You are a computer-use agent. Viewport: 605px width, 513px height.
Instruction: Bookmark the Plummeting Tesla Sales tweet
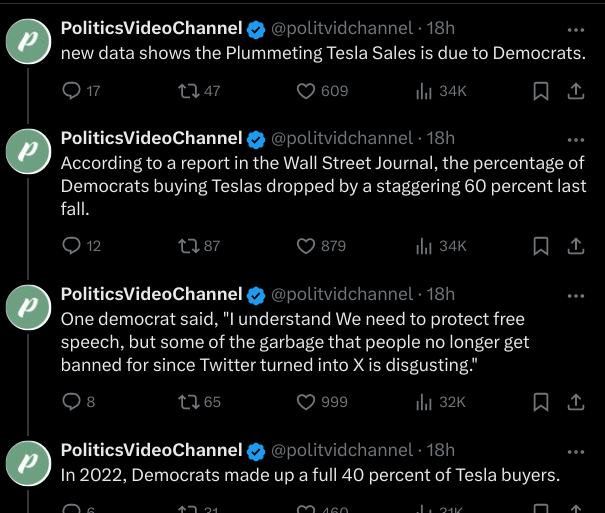click(x=541, y=91)
